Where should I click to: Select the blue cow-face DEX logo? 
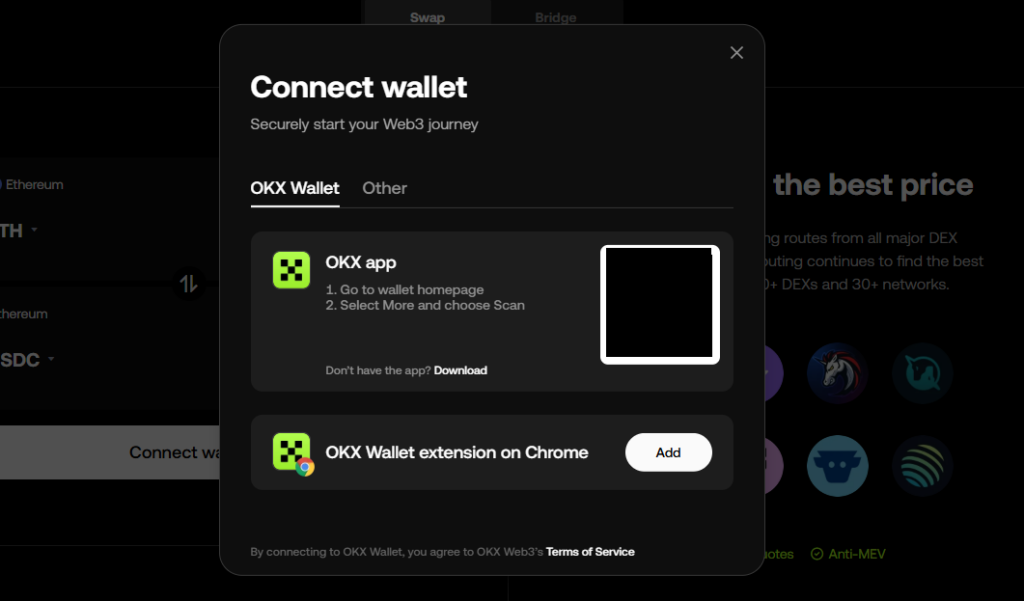(837, 466)
